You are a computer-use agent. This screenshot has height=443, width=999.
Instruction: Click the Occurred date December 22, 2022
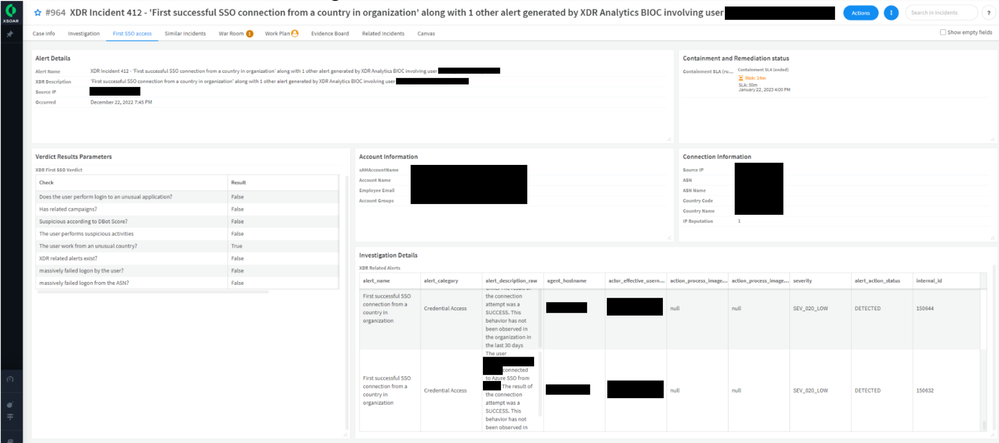121,102
